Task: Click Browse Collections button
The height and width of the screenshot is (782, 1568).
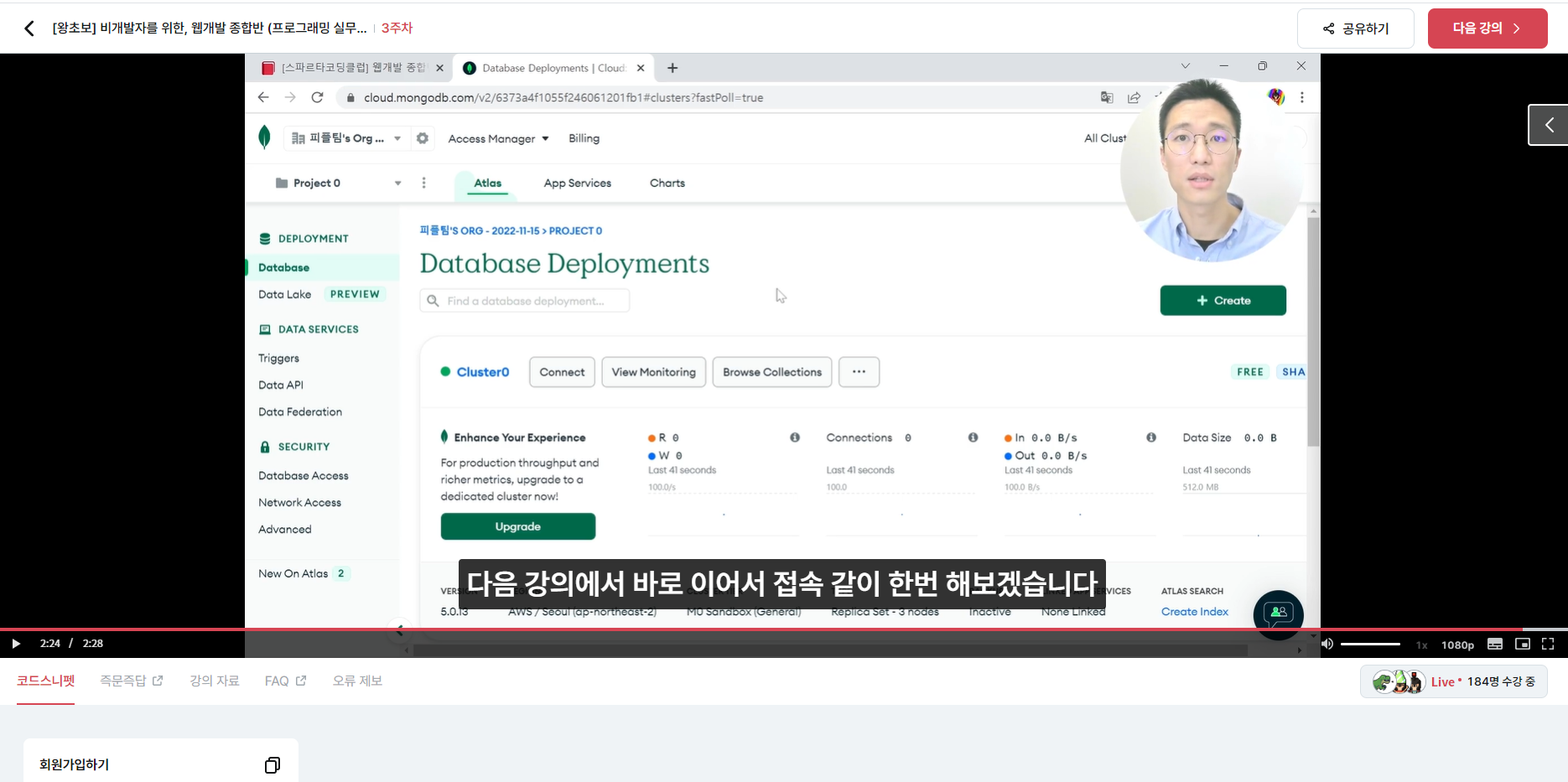Action: pos(772,372)
